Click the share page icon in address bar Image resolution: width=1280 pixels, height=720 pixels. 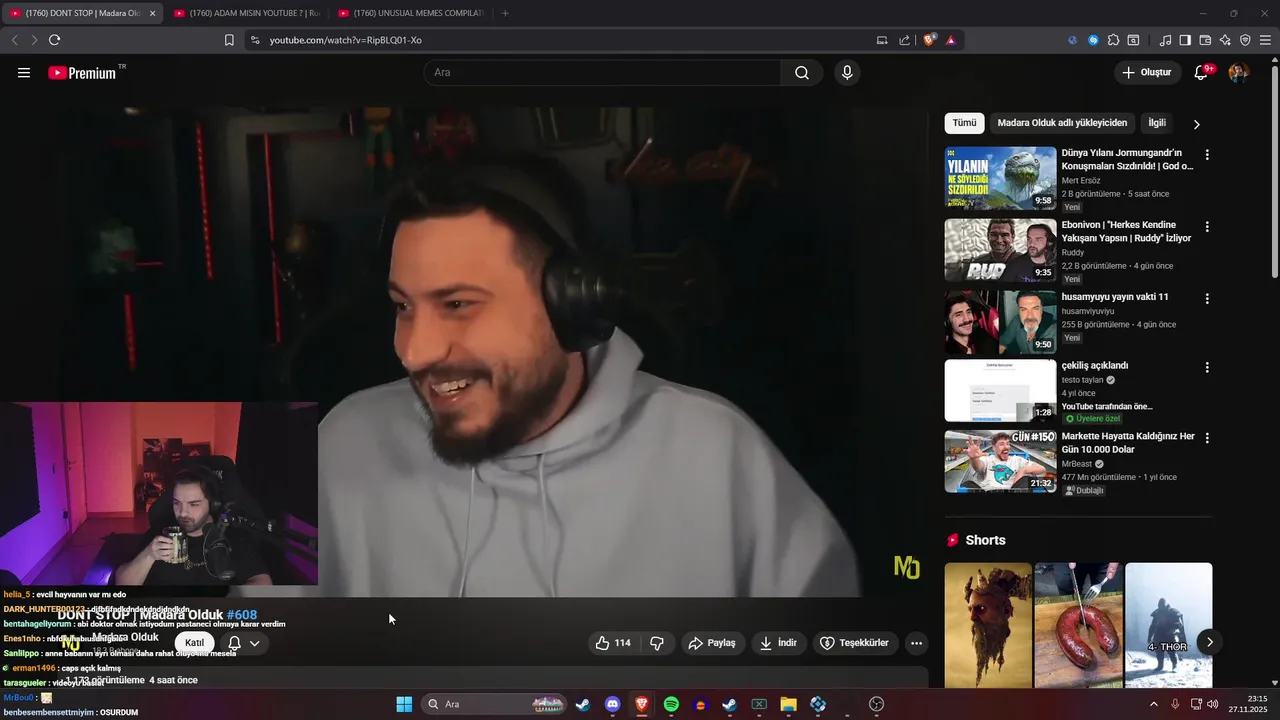click(905, 40)
